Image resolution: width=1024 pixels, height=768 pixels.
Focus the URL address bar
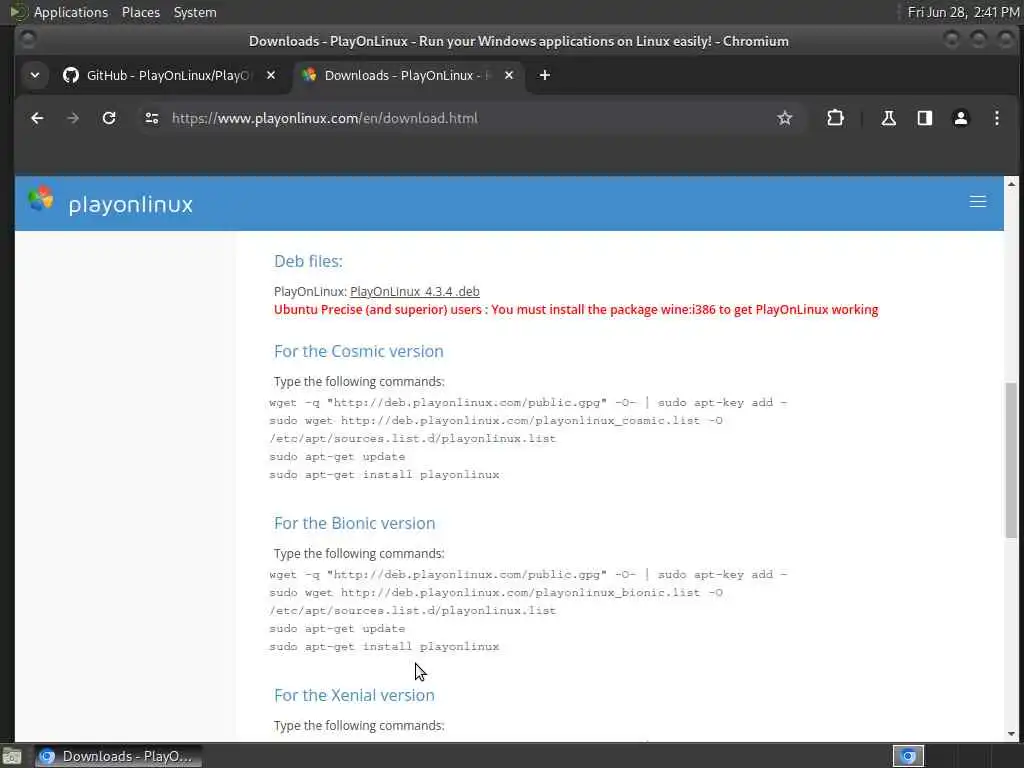point(457,118)
